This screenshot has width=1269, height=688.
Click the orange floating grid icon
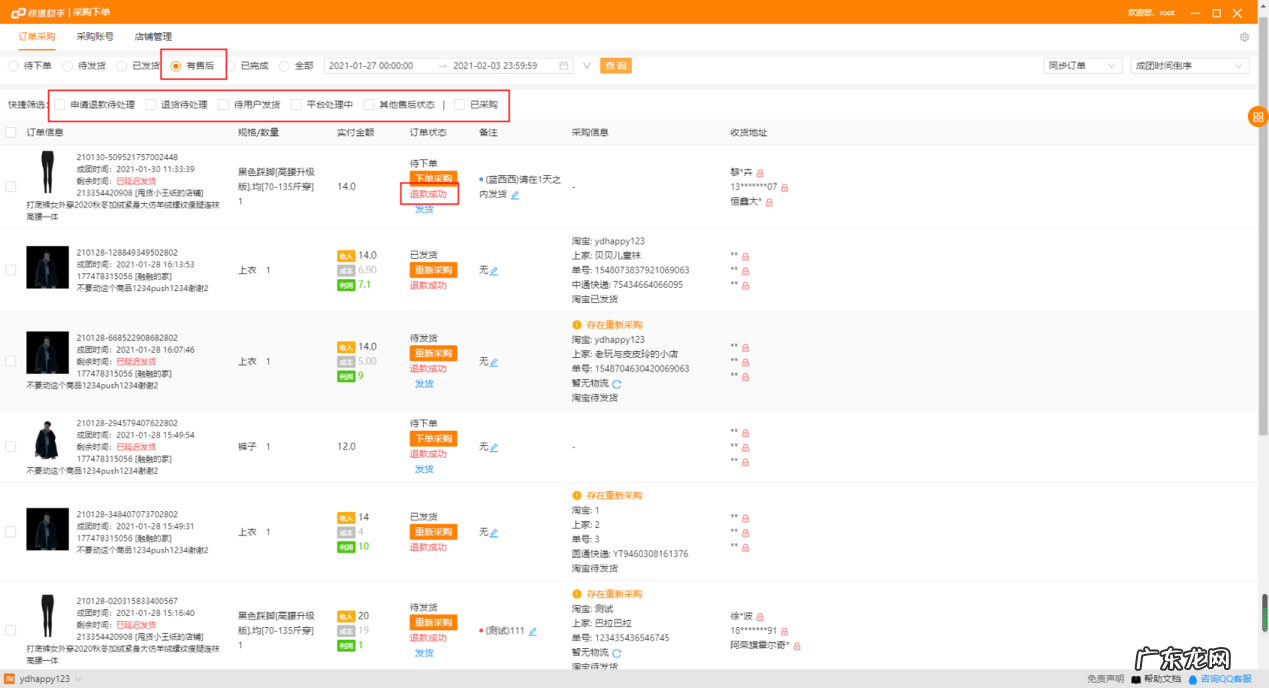[1257, 117]
